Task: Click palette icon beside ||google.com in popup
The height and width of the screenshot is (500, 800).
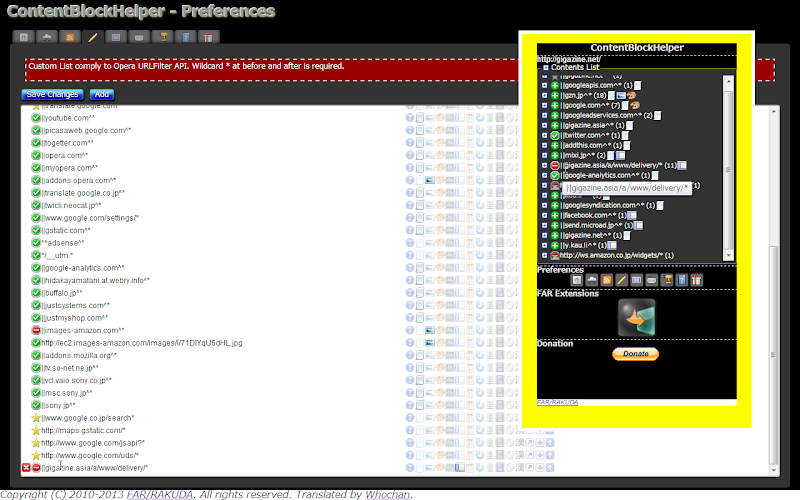Action: coord(635,106)
